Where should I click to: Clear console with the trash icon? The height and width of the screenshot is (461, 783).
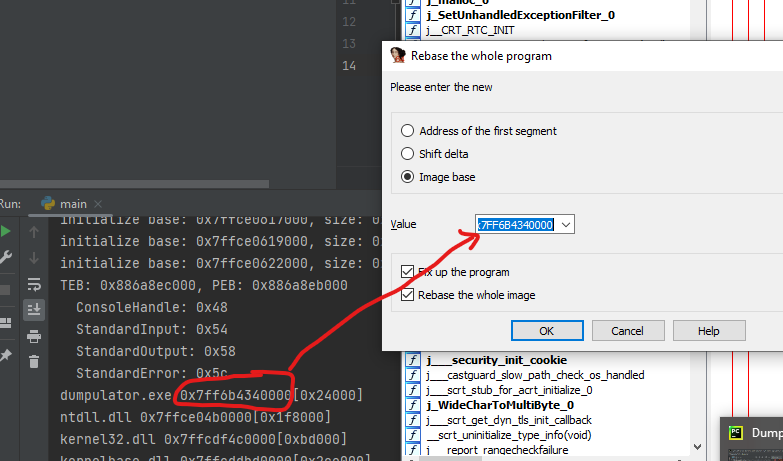point(34,361)
